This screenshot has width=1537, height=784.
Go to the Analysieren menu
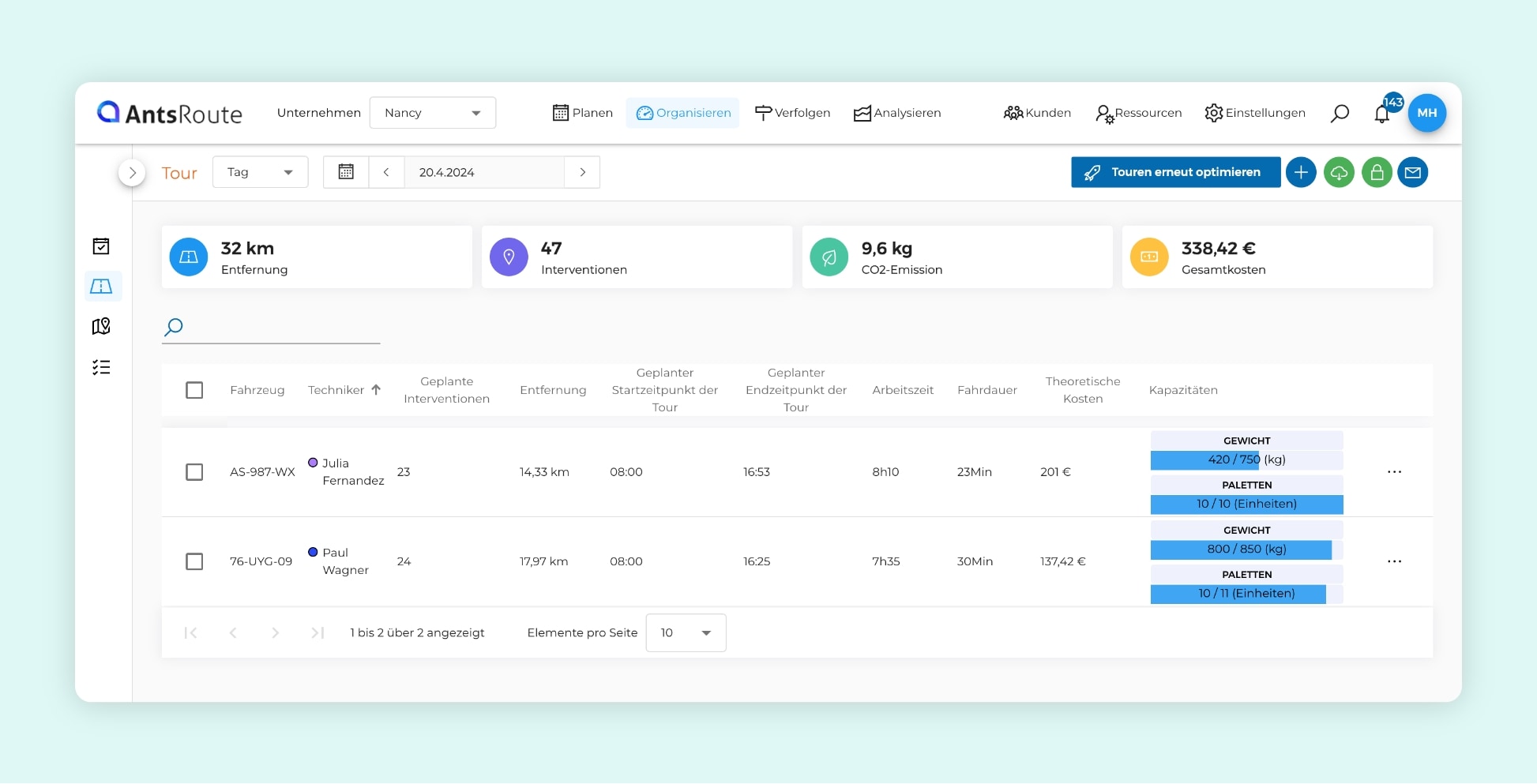(897, 113)
